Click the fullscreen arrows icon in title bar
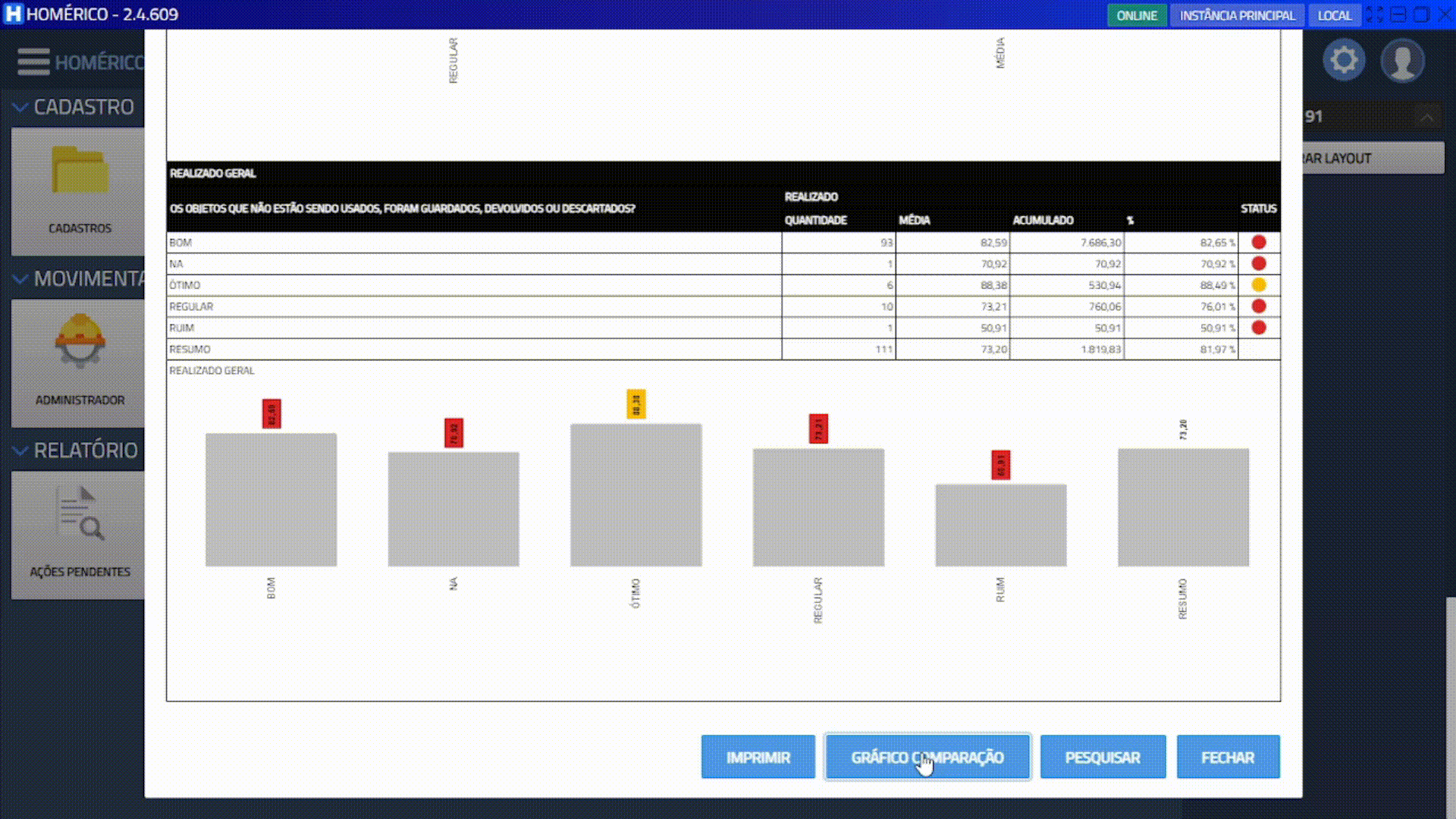 click(x=1374, y=14)
